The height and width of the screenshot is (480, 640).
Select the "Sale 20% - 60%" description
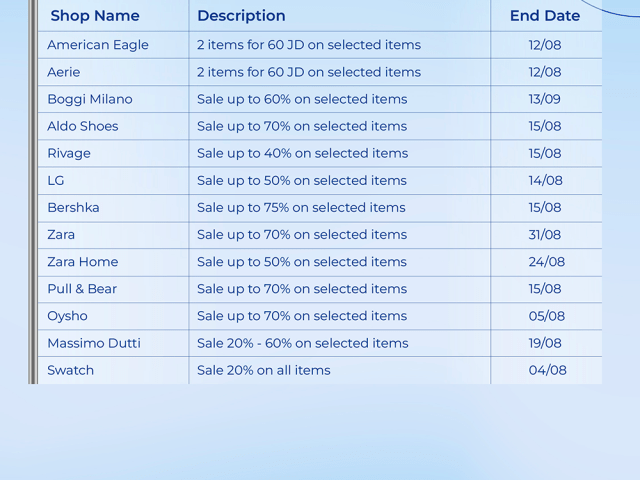[303, 342]
